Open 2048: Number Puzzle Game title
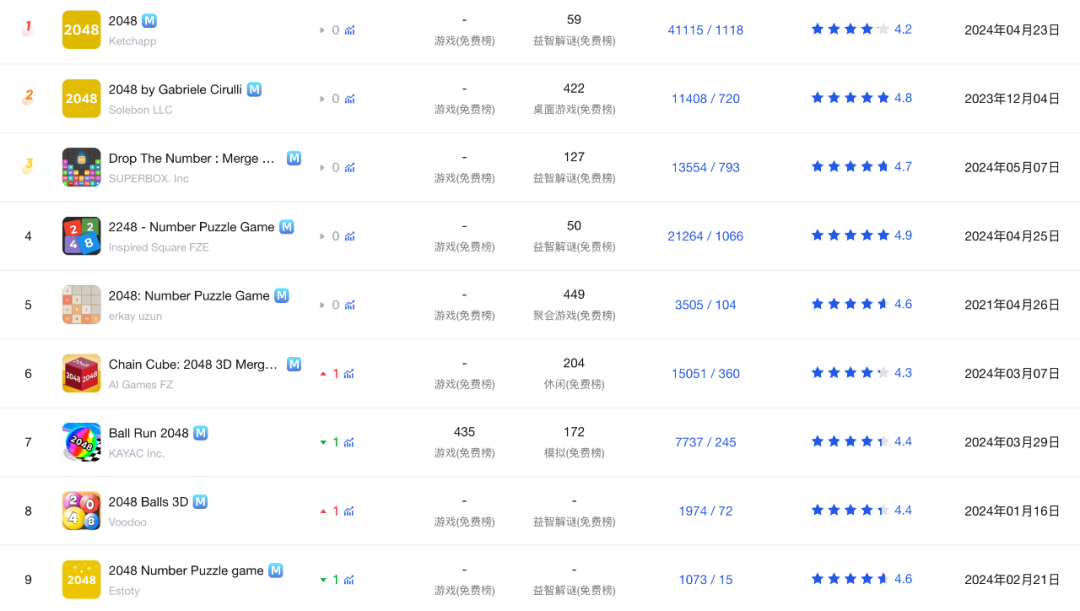The width and height of the screenshot is (1080, 611). pos(189,296)
